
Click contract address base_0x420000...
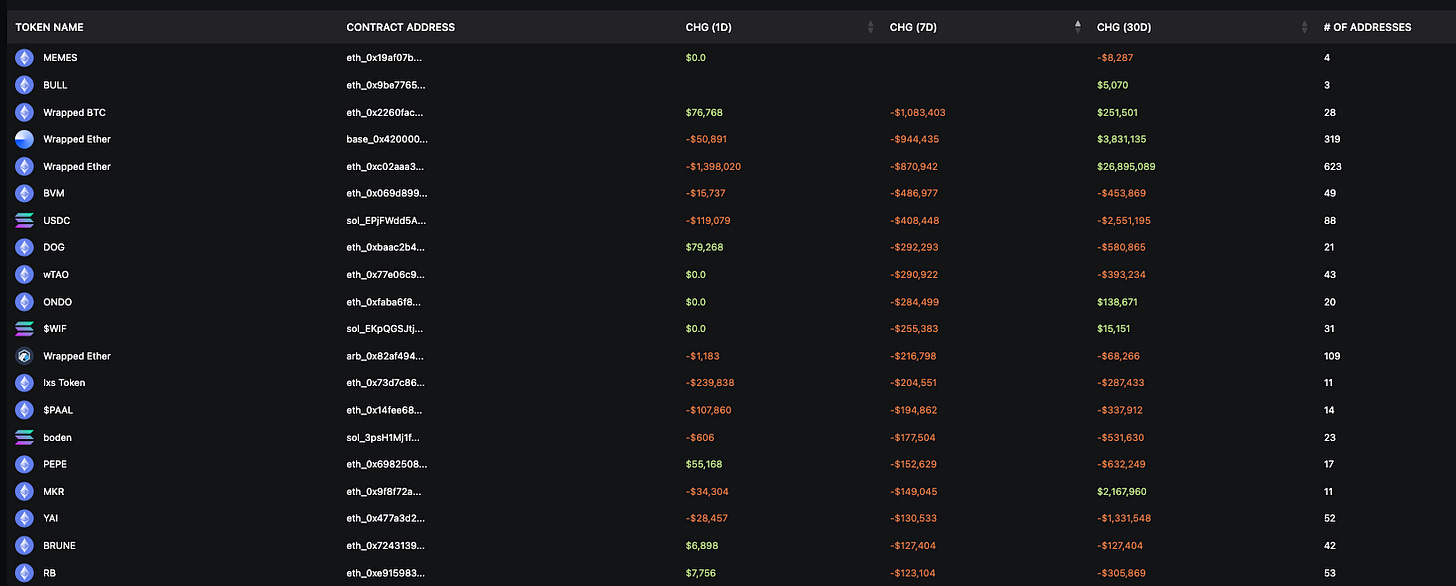(x=387, y=140)
